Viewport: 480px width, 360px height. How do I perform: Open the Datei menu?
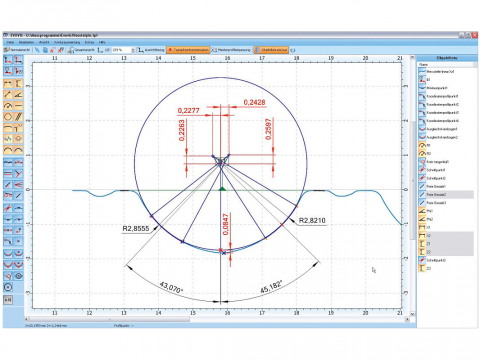click(x=10, y=42)
